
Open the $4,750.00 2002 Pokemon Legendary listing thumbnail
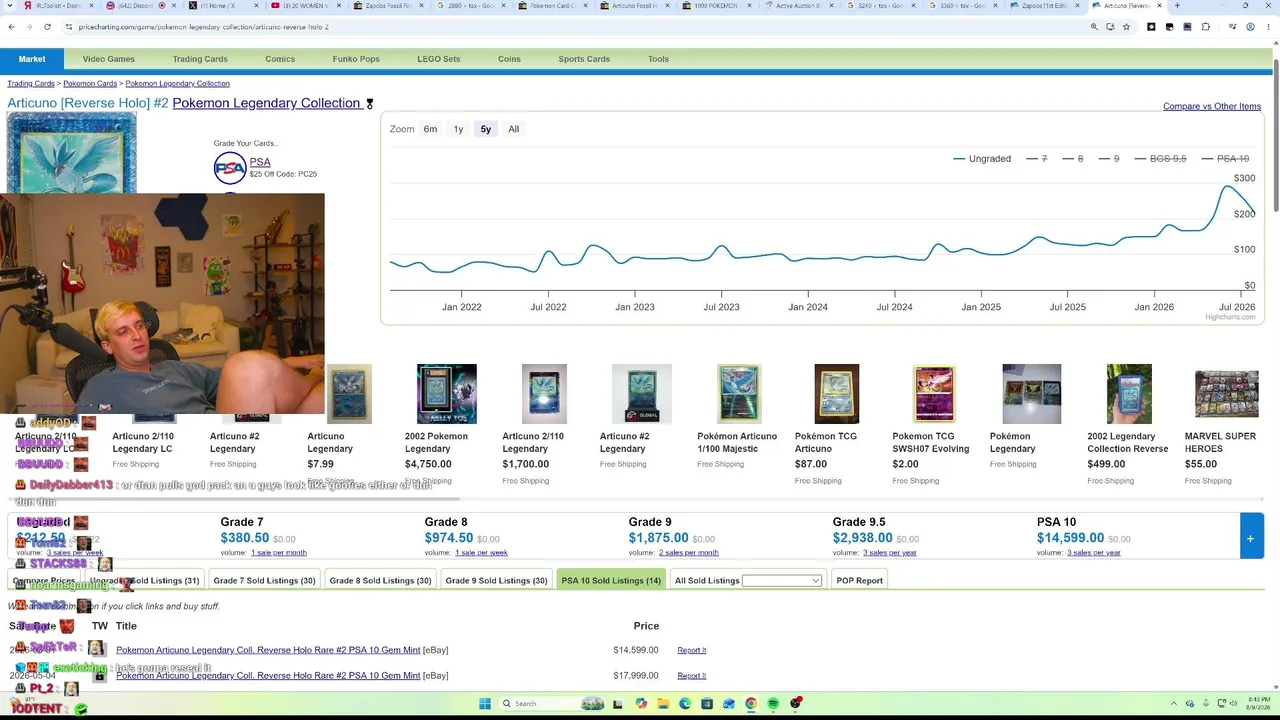click(x=447, y=394)
